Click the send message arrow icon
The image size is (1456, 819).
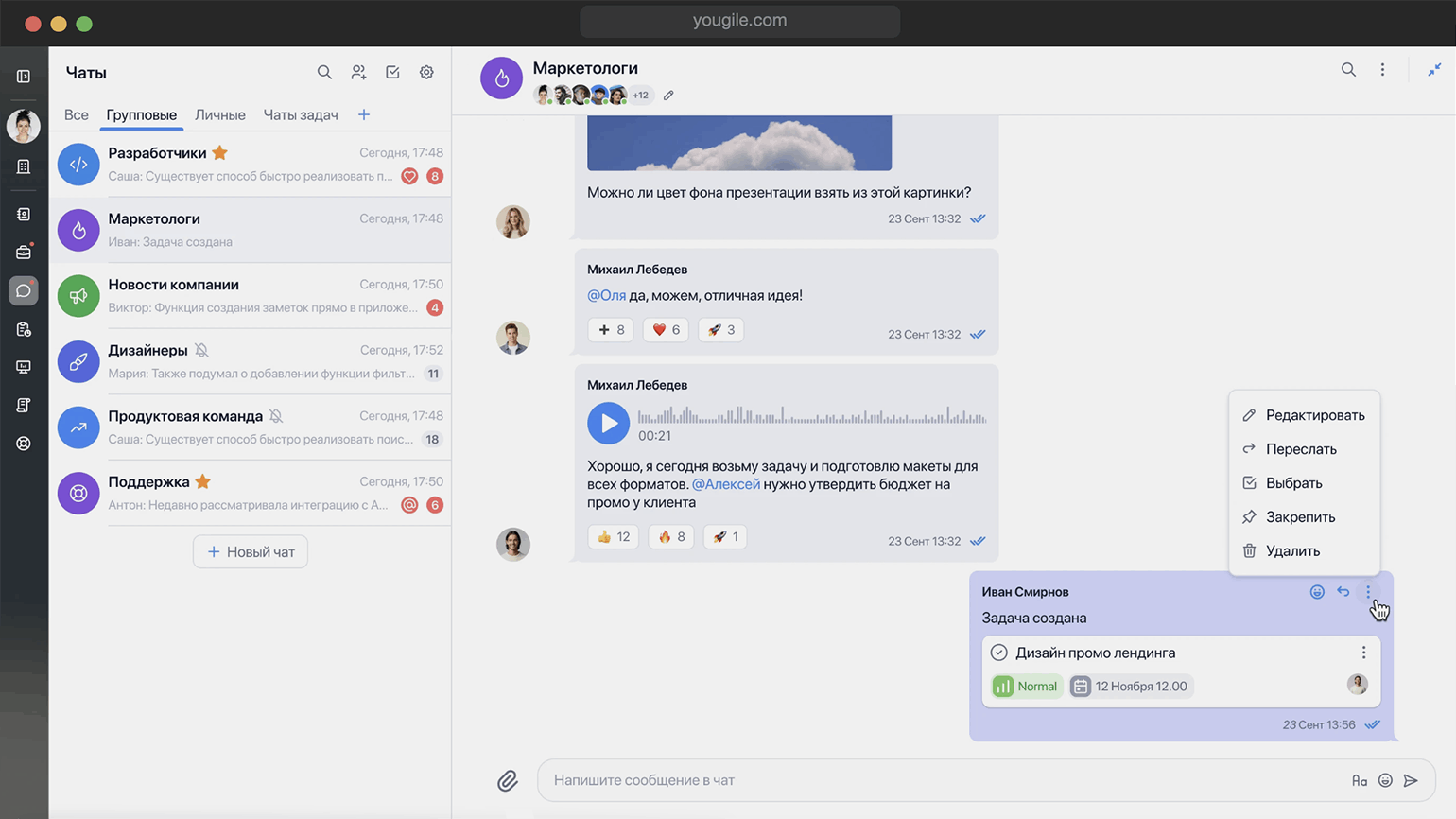(x=1411, y=780)
